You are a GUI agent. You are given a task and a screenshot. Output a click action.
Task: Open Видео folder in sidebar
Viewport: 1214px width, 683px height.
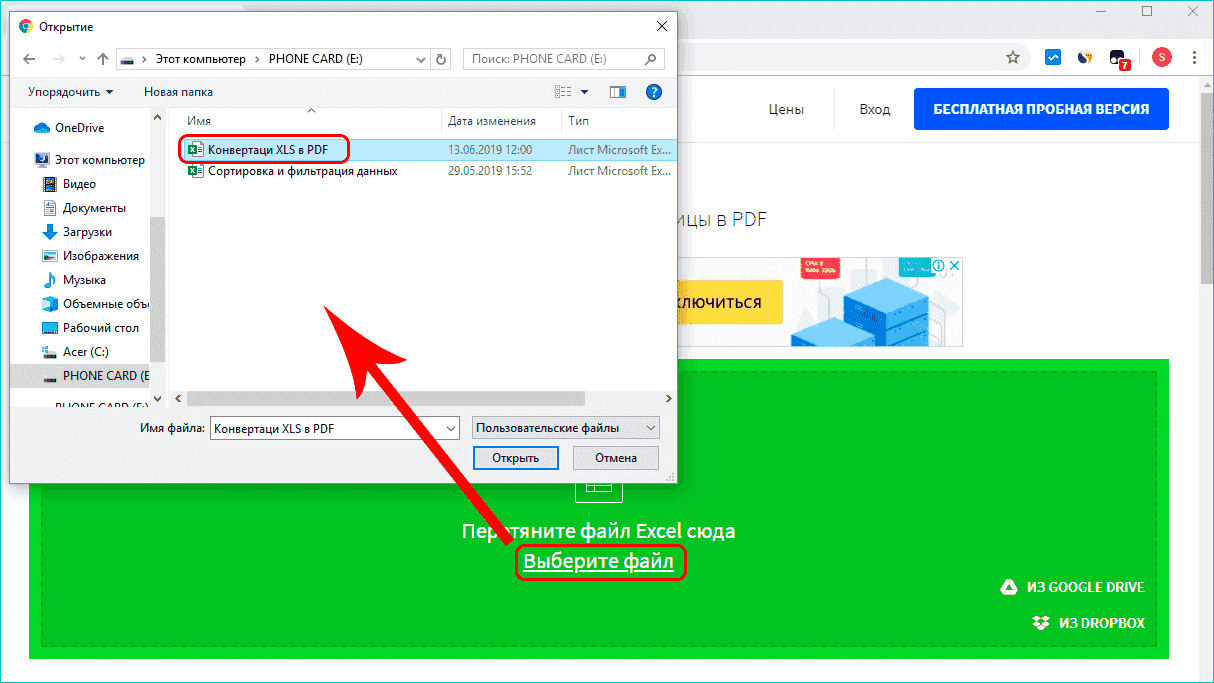[70, 184]
